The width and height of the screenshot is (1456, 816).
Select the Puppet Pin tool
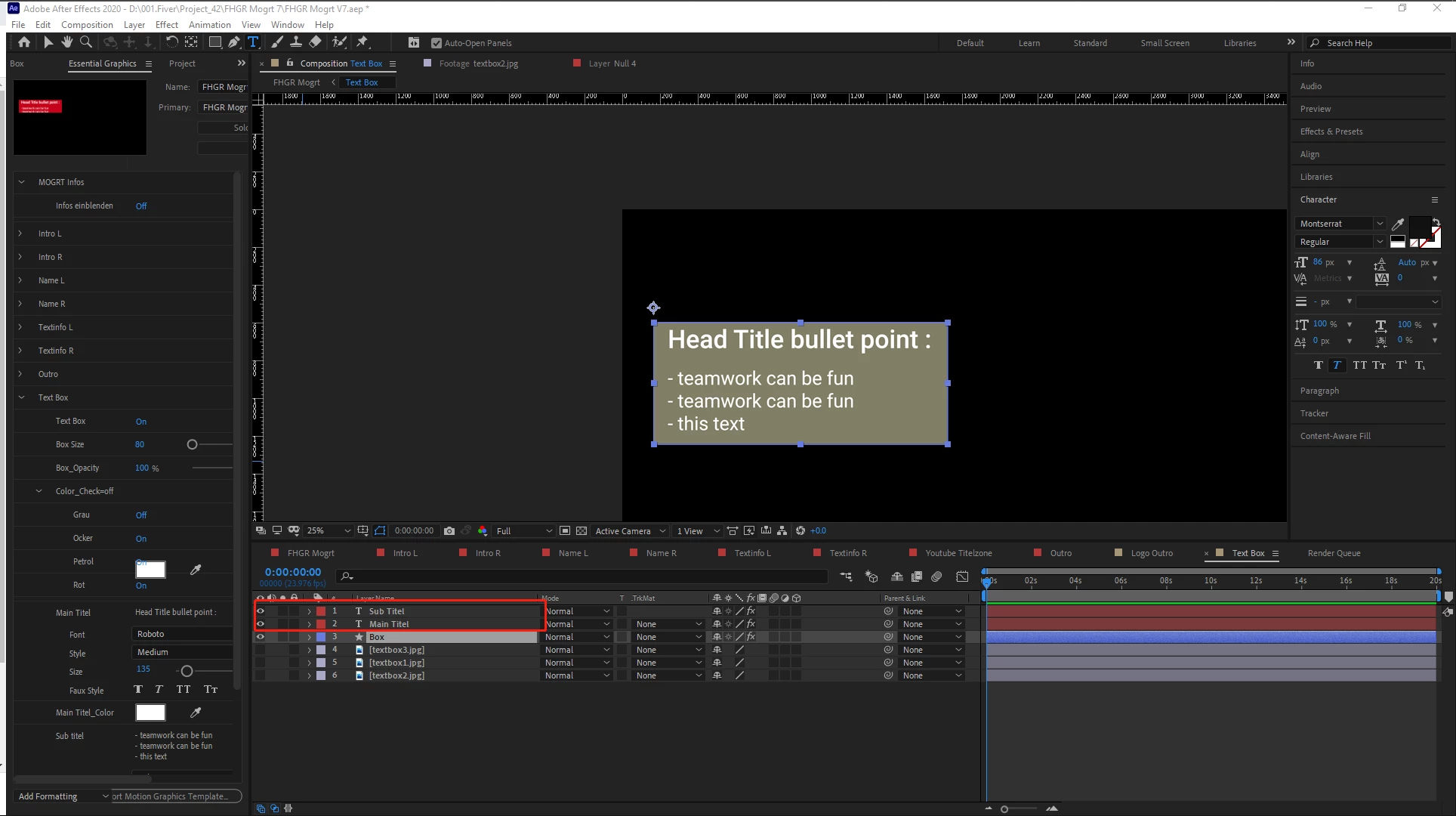pos(362,42)
